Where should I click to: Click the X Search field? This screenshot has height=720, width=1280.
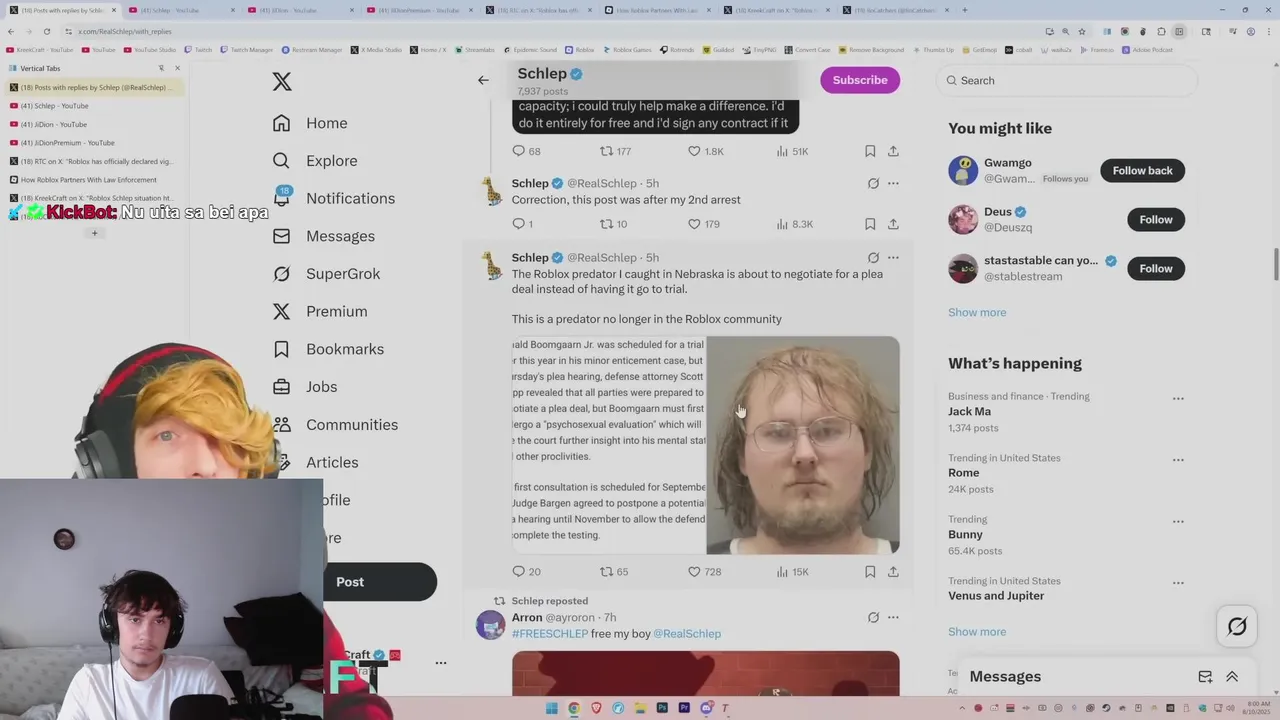pos(1067,80)
